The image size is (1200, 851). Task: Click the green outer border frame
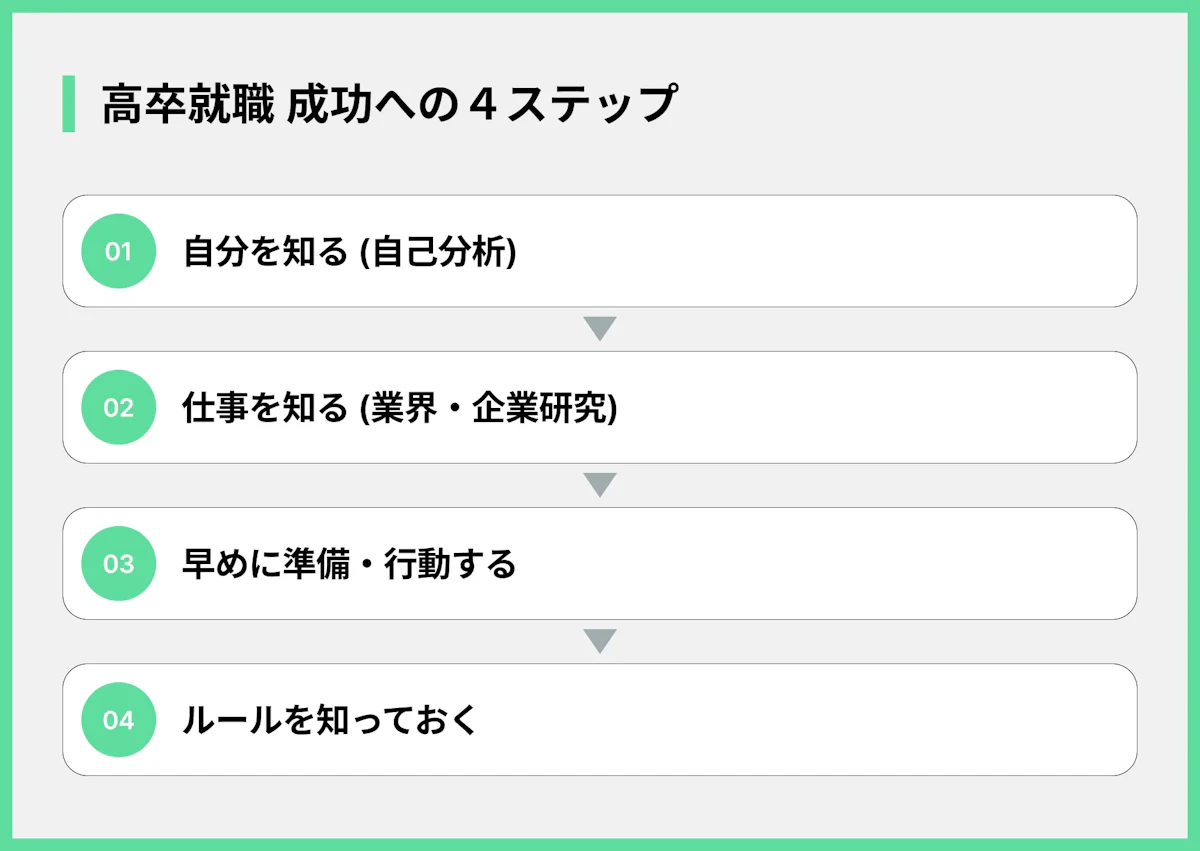tap(600, 5)
